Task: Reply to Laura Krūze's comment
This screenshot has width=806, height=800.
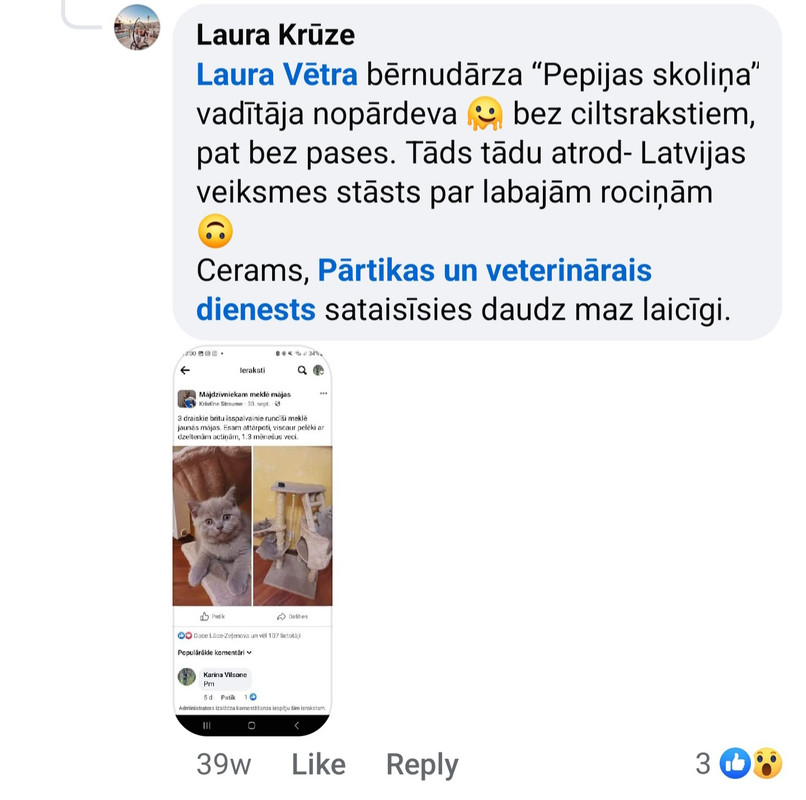Action: pyautogui.click(x=422, y=765)
